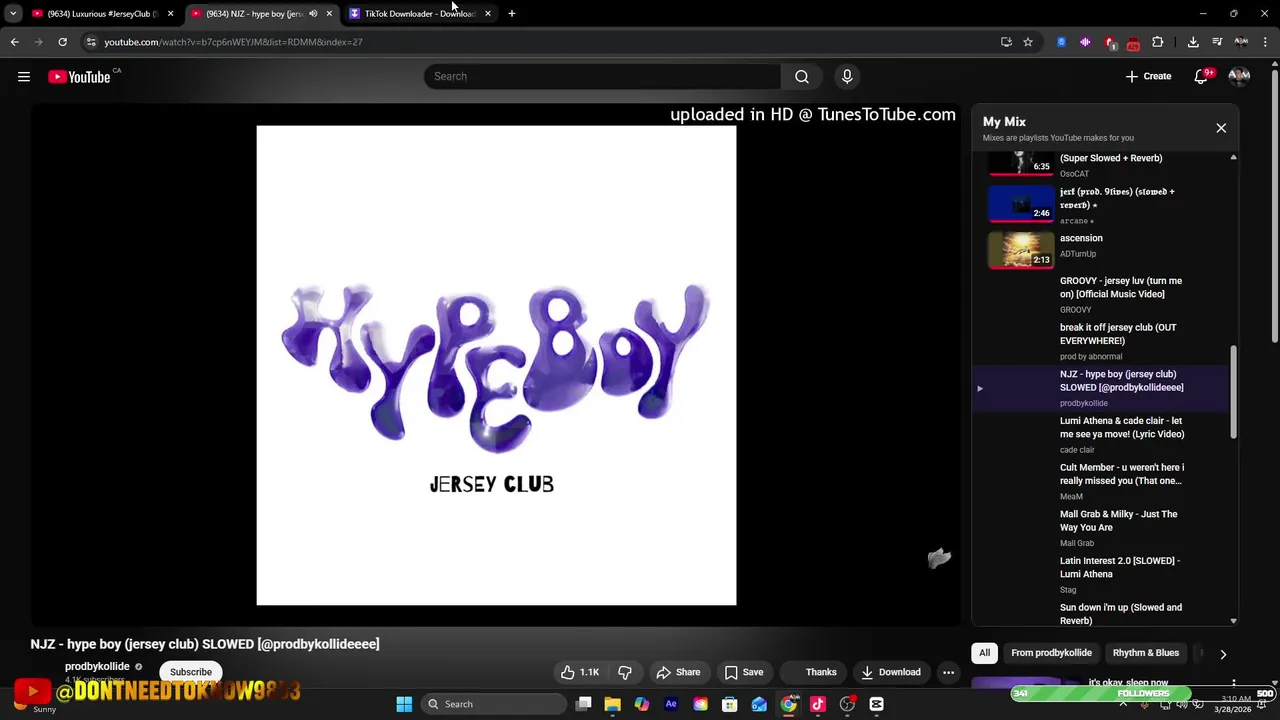Open the purple audio-wave extension
The width and height of the screenshot is (1280, 720).
pyautogui.click(x=1085, y=42)
